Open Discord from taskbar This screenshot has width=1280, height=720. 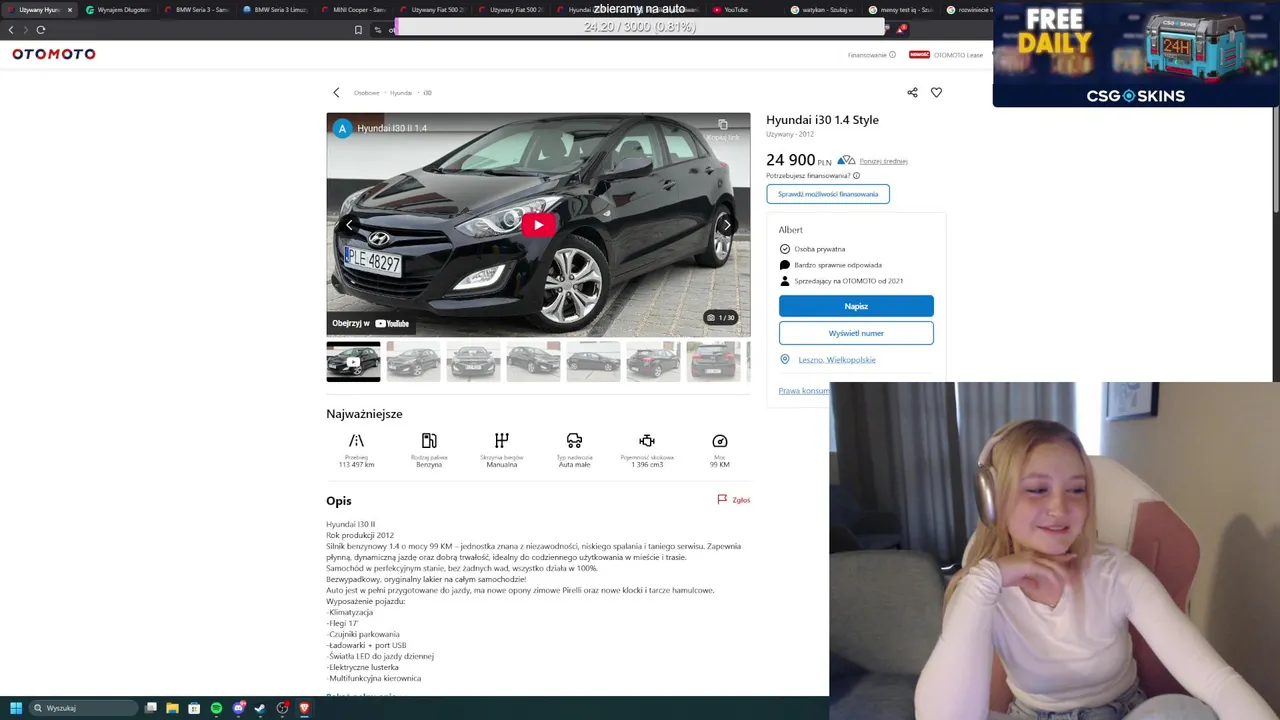[238, 708]
